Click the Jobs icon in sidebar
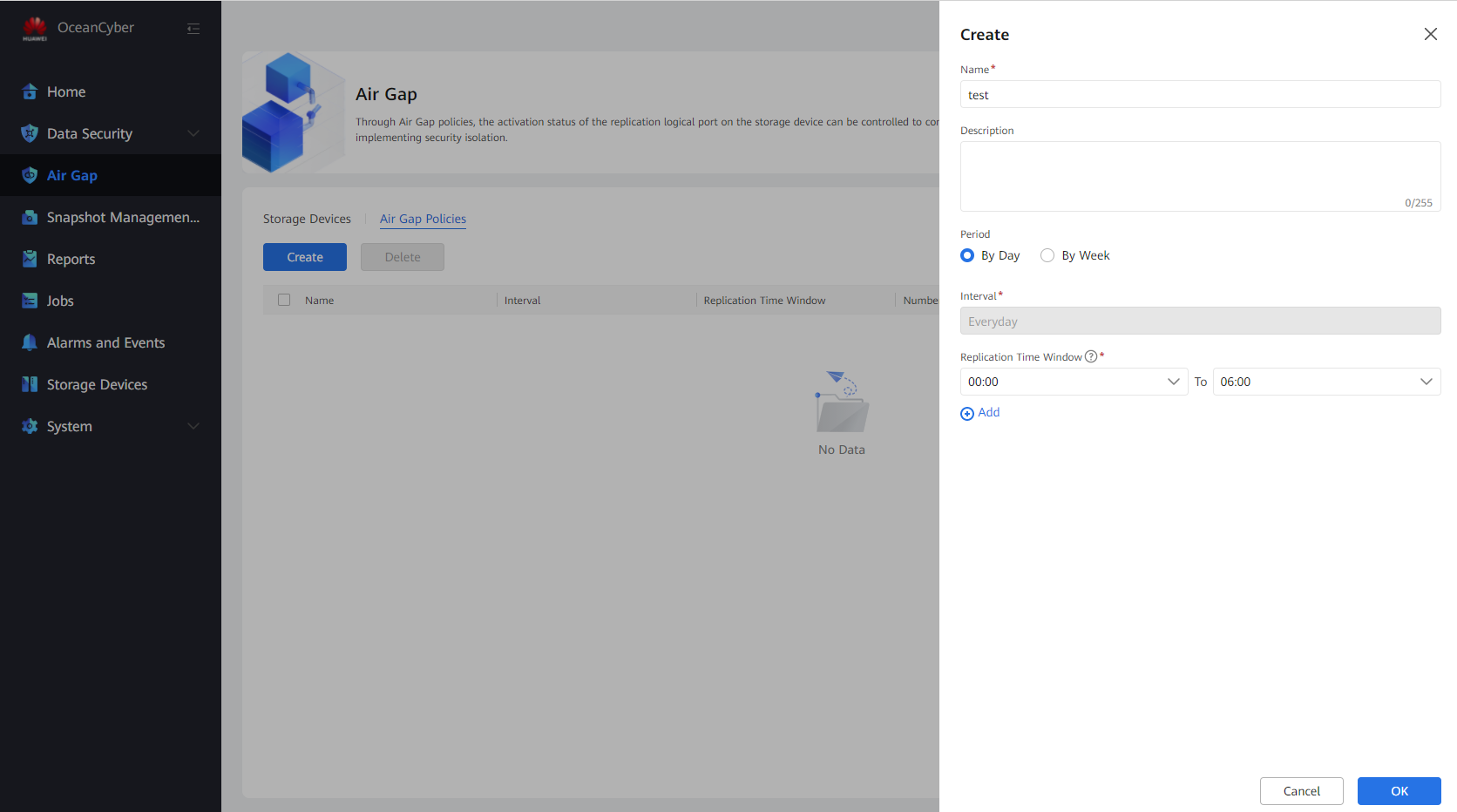Image resolution: width=1457 pixels, height=812 pixels. point(30,301)
